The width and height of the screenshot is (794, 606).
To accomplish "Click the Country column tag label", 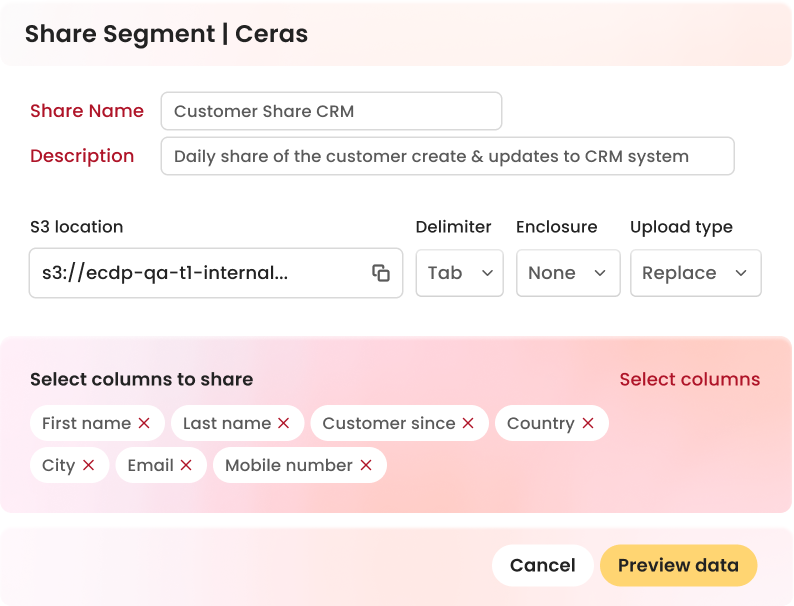I will (x=540, y=424).
